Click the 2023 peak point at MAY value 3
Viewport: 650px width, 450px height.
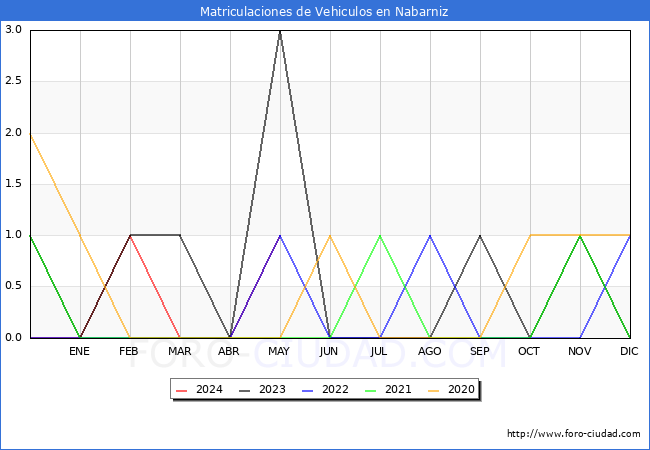click(x=280, y=31)
